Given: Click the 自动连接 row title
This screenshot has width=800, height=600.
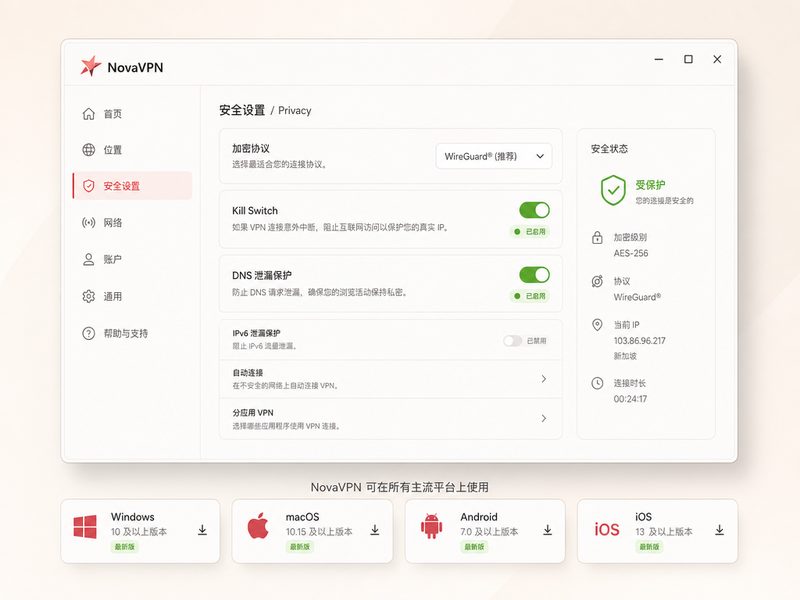Looking at the screenshot, I should [x=247, y=372].
